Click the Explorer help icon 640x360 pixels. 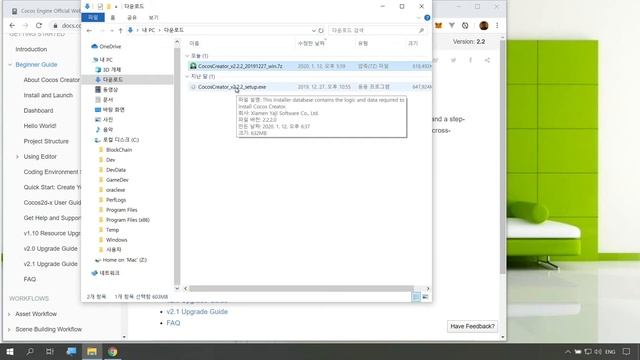427,18
